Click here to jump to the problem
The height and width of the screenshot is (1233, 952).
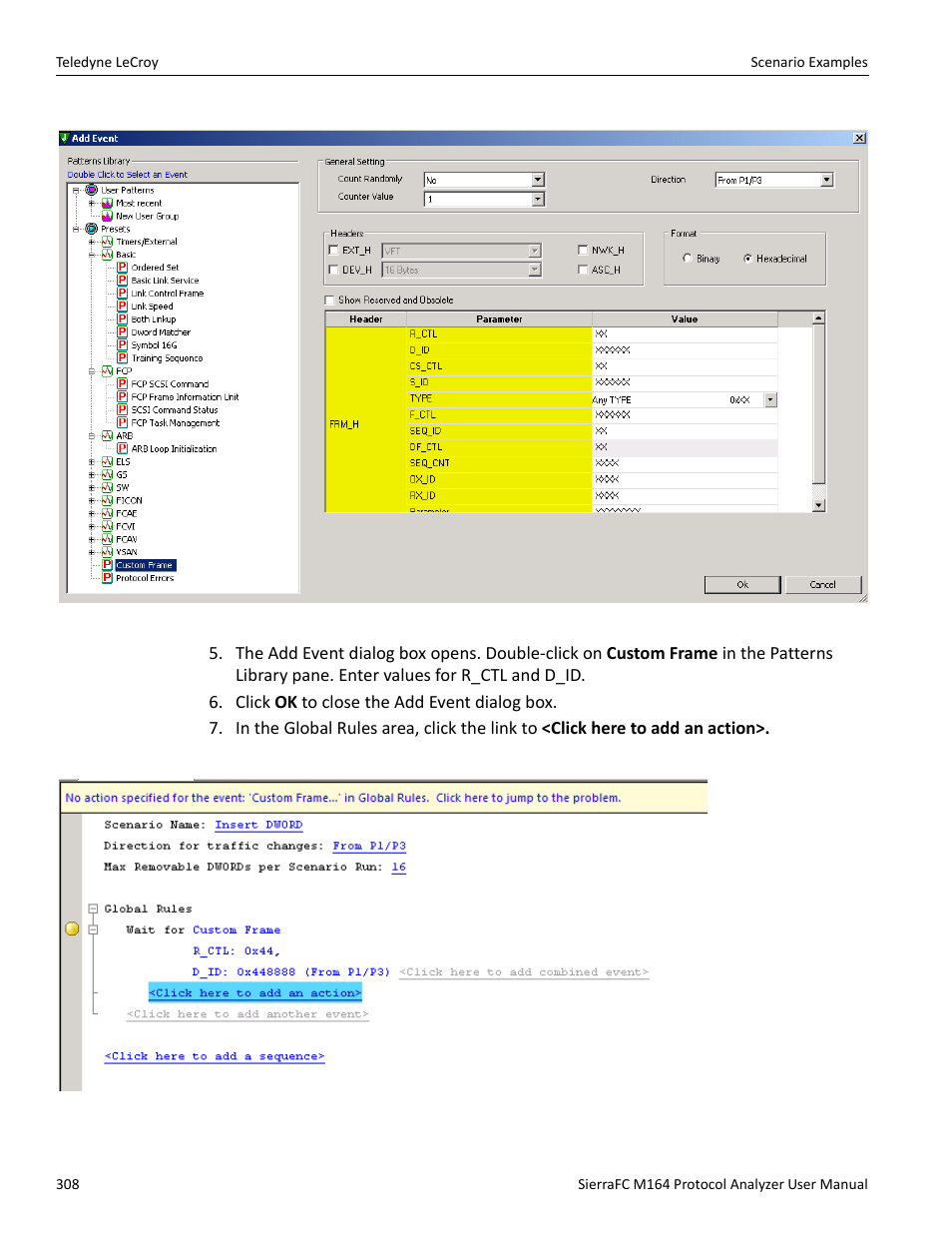[528, 798]
